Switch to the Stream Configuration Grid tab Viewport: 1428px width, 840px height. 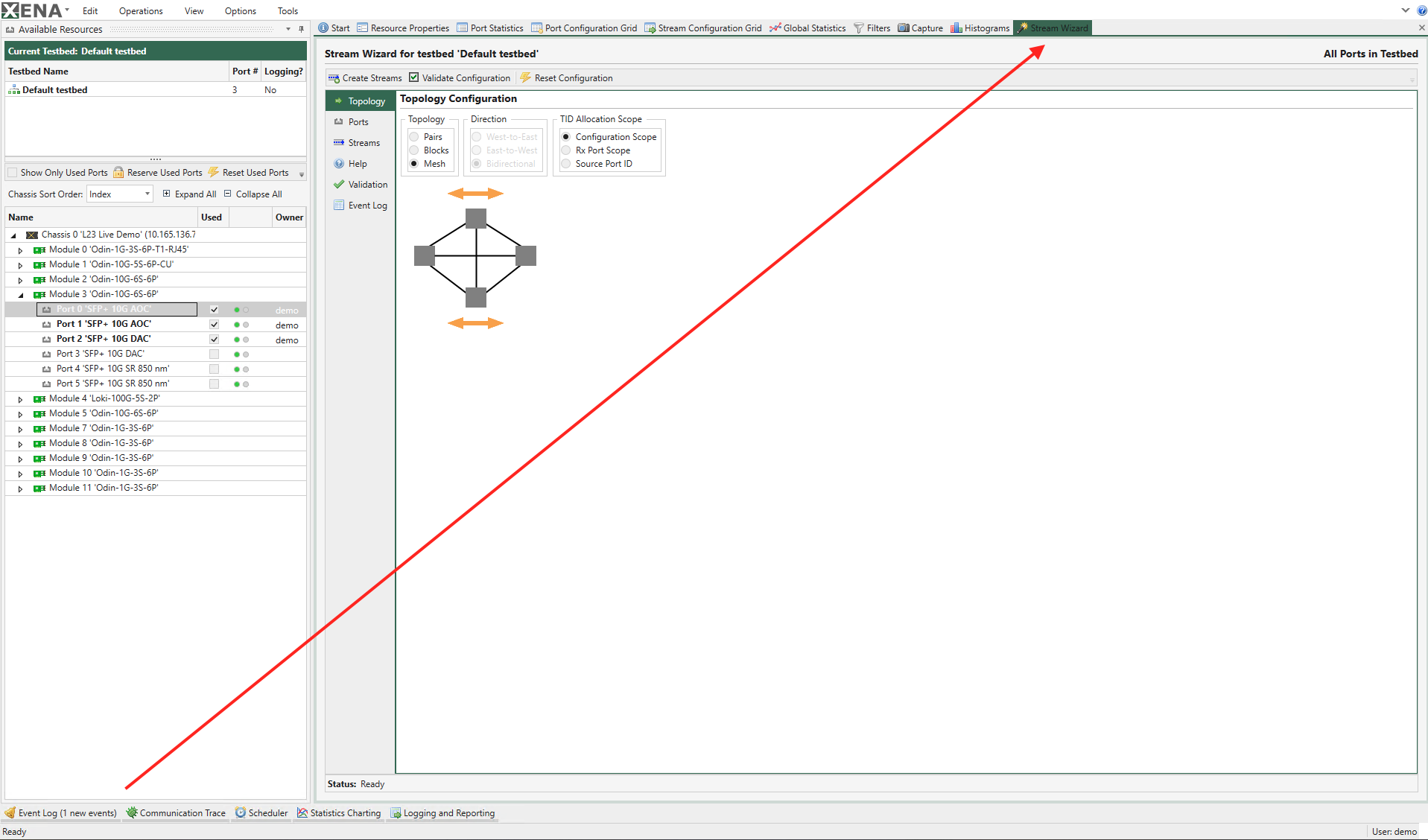click(x=703, y=28)
